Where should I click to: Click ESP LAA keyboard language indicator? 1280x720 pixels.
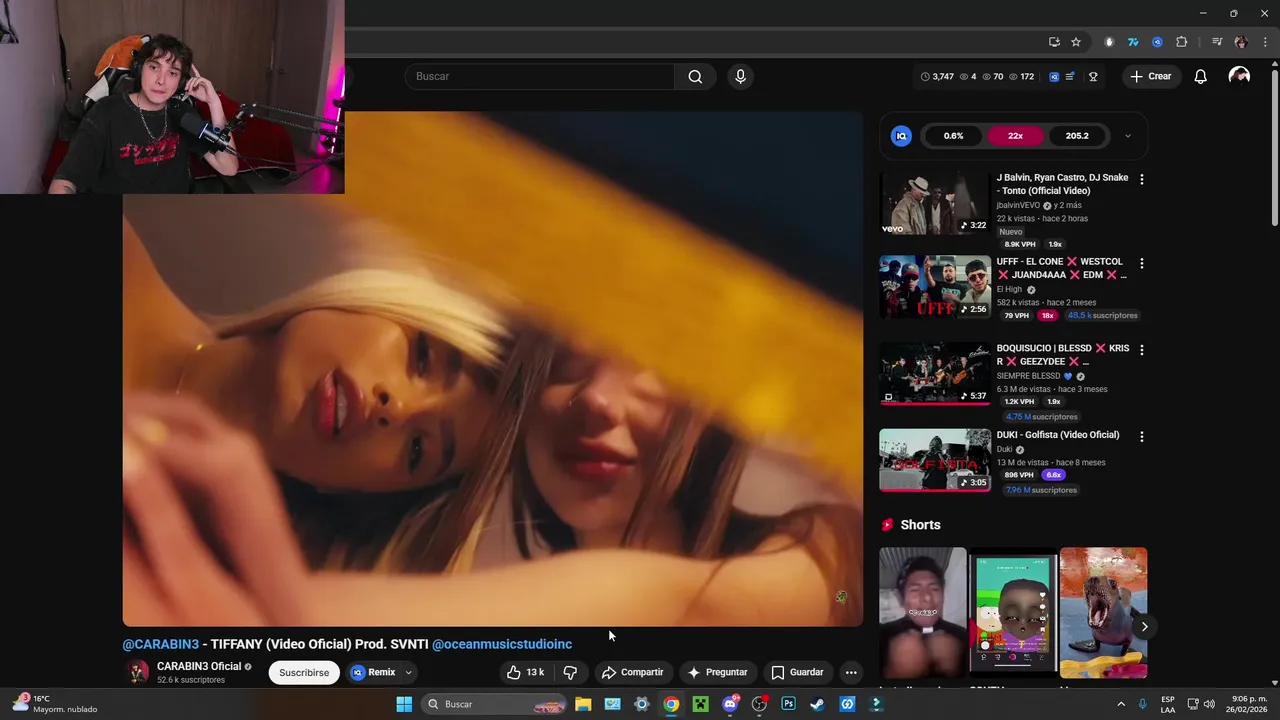1168,704
